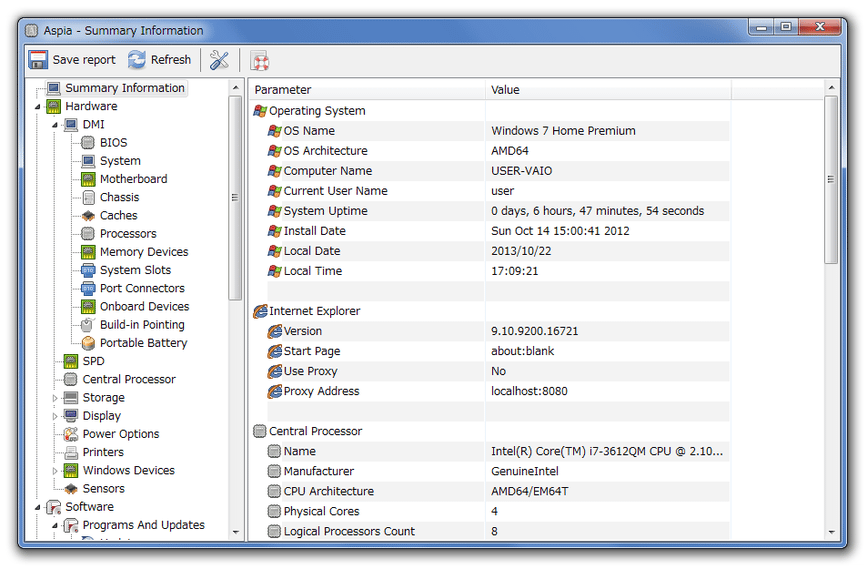Viewport: 867px width, 569px height.
Task: Click the Printers icon in tree
Action: tap(71, 453)
